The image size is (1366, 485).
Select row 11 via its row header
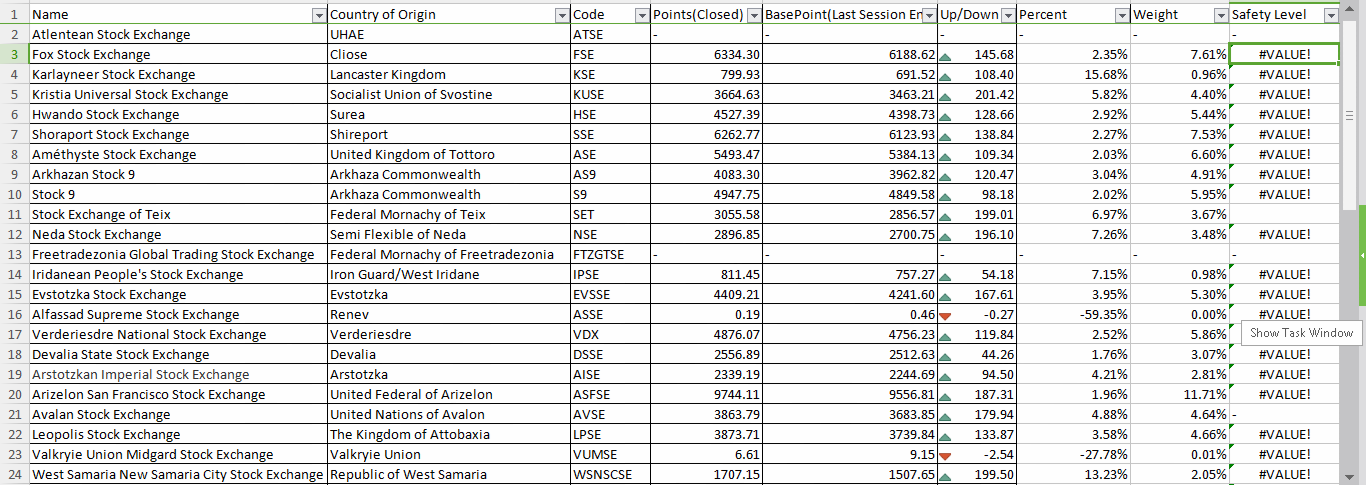click(x=14, y=215)
